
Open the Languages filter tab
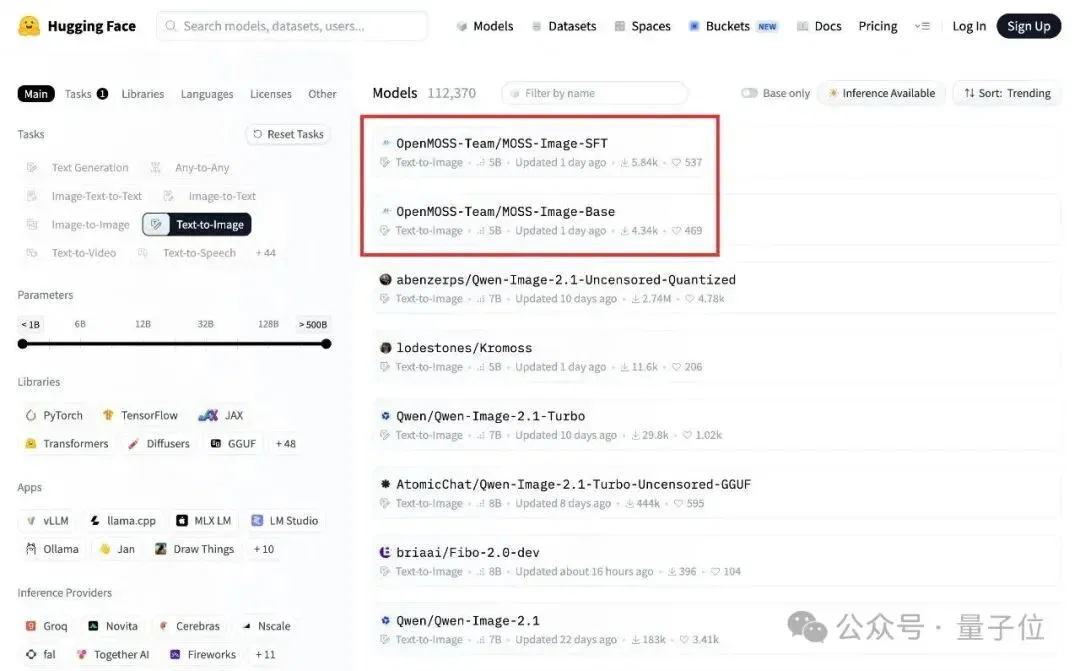click(207, 94)
